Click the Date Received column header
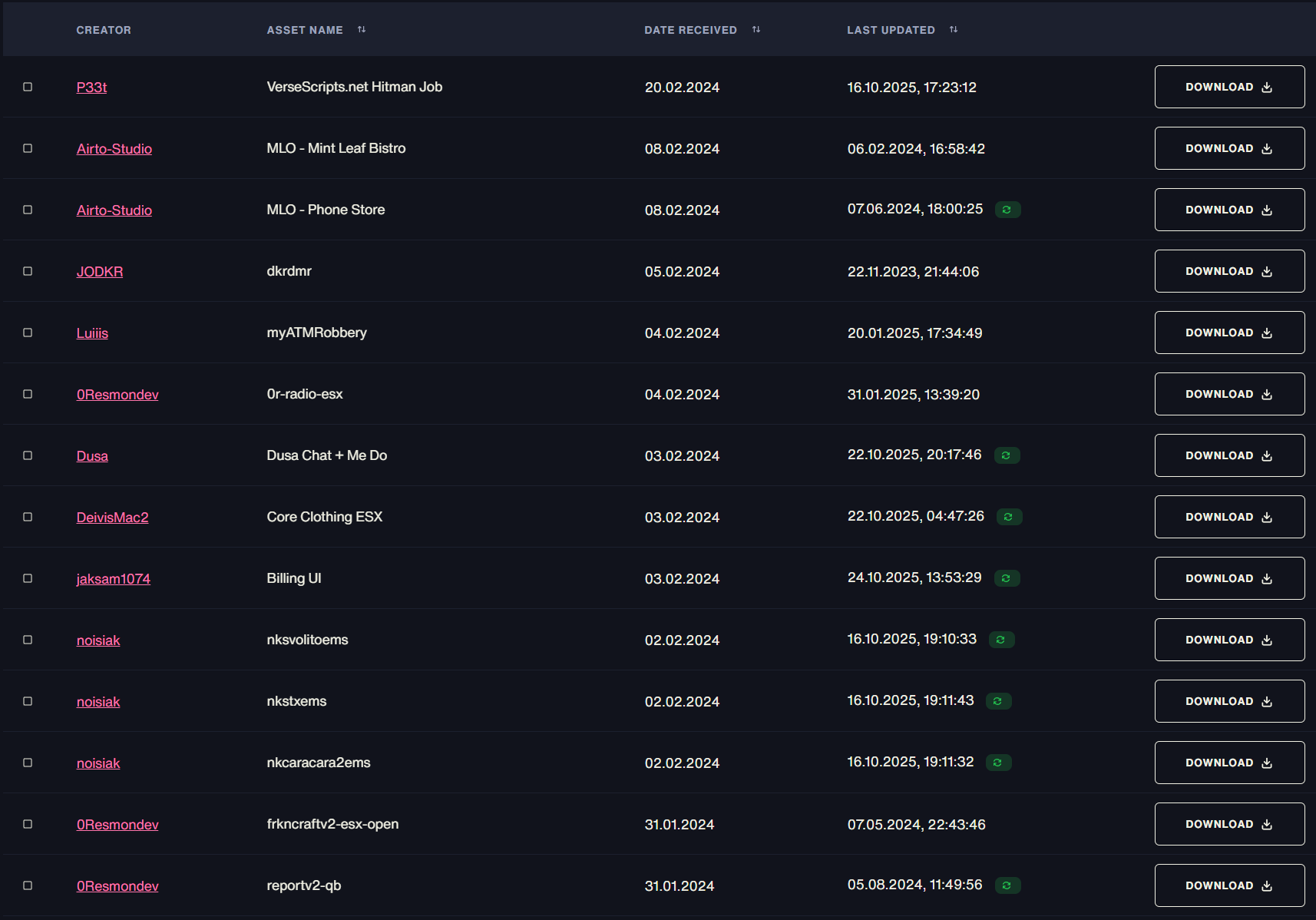The image size is (1316, 920). [x=690, y=30]
